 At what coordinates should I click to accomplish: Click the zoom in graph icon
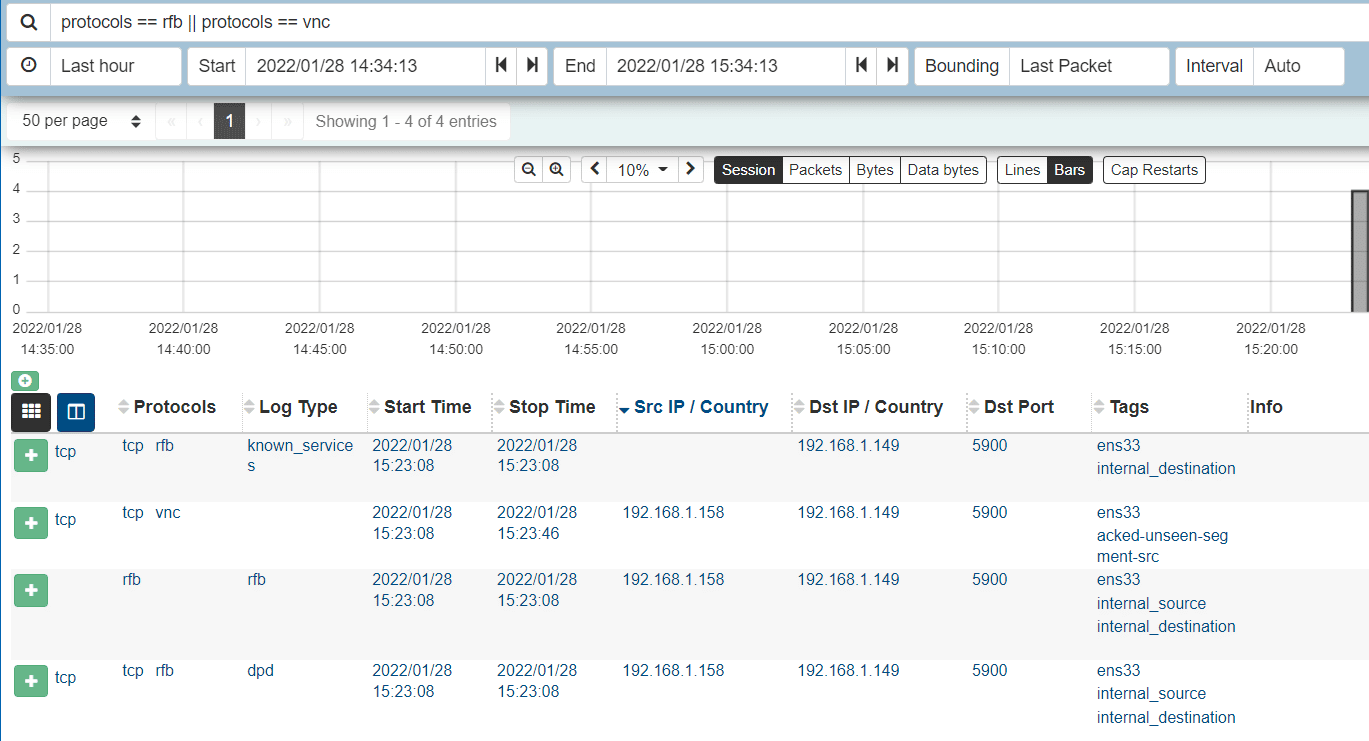[x=557, y=170]
